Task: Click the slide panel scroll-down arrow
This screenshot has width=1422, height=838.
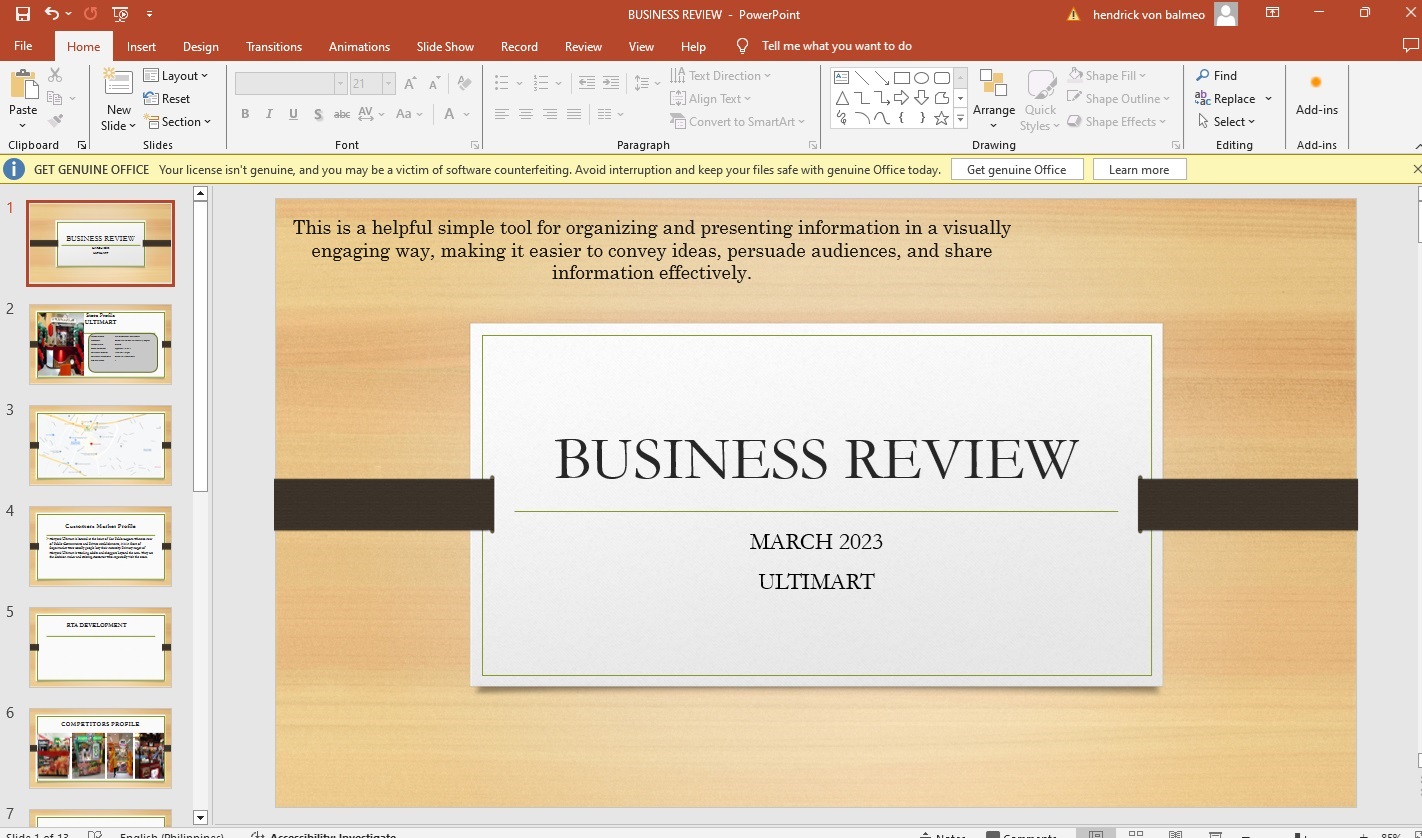Action: point(200,817)
